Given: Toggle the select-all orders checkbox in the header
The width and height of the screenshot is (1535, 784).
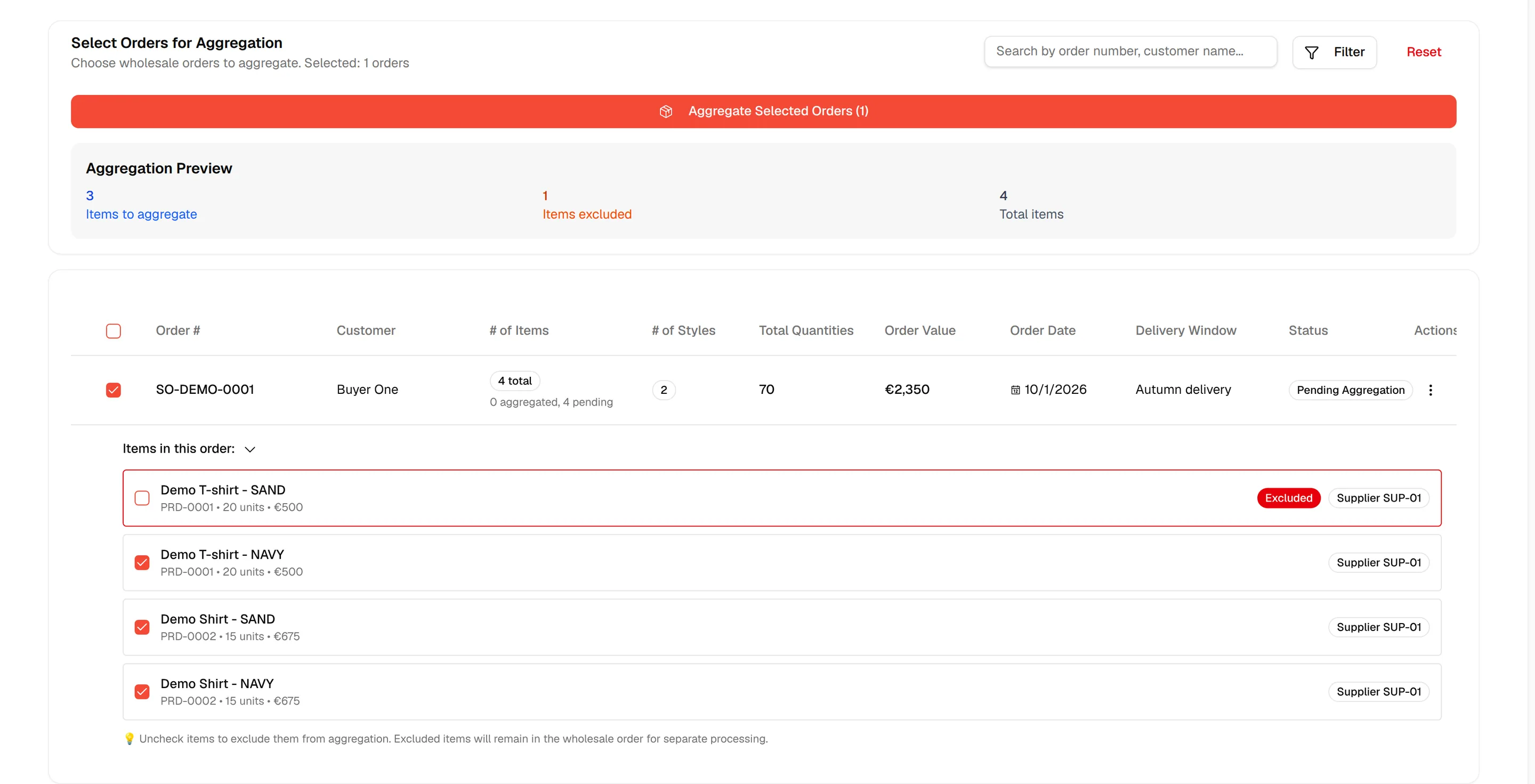Looking at the screenshot, I should coord(113,330).
